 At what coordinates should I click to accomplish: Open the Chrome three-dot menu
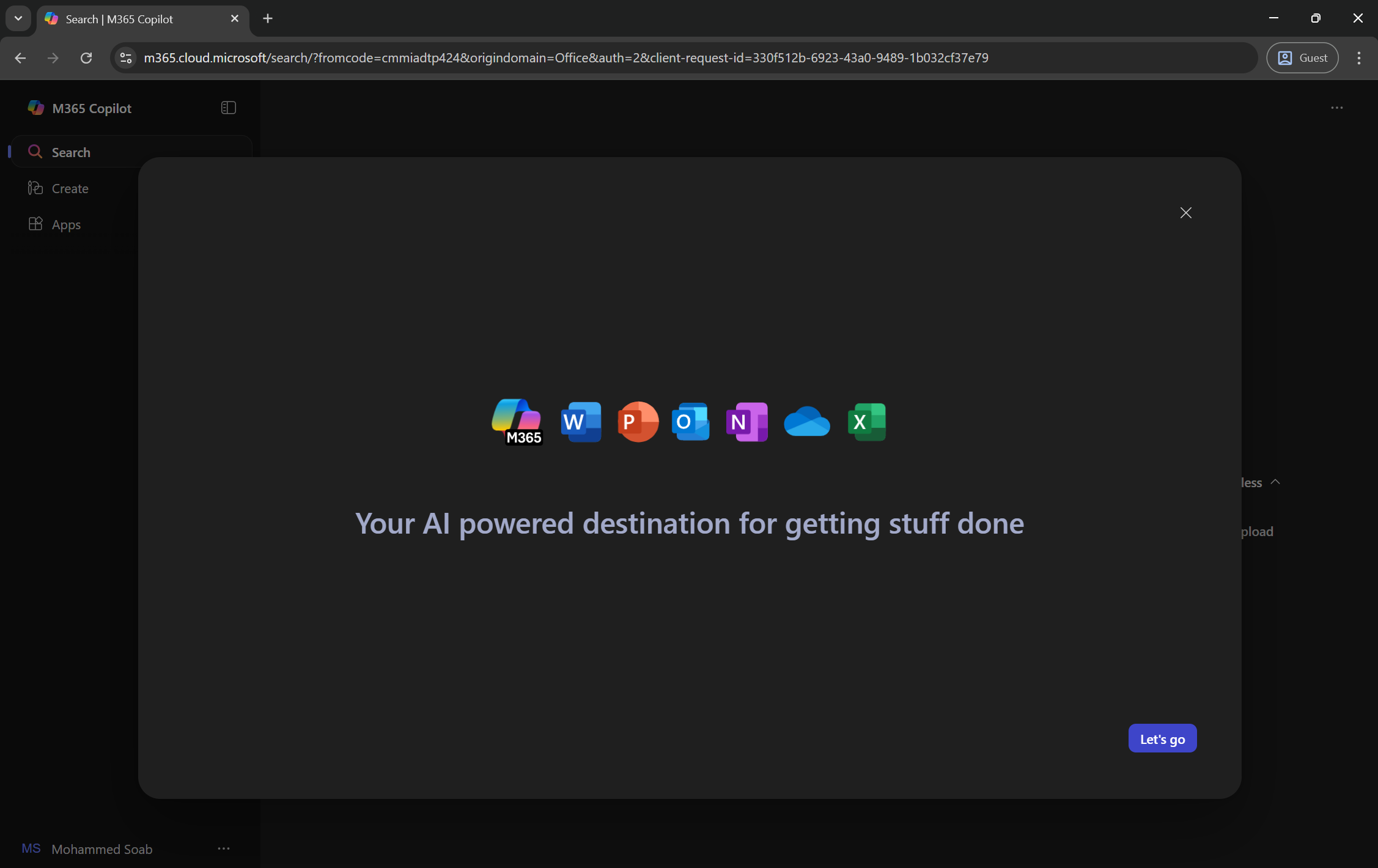1358,57
